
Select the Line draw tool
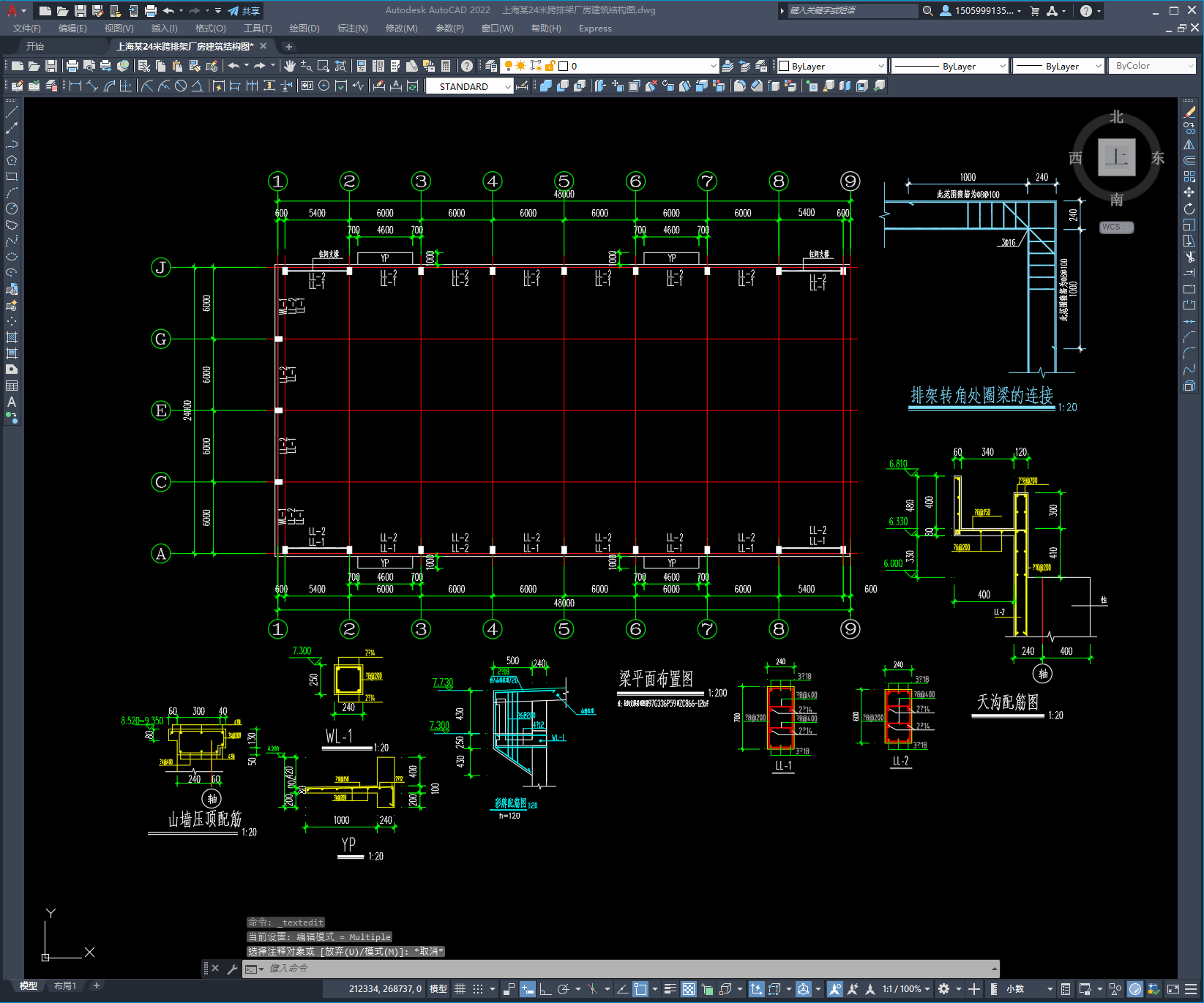click(x=12, y=113)
